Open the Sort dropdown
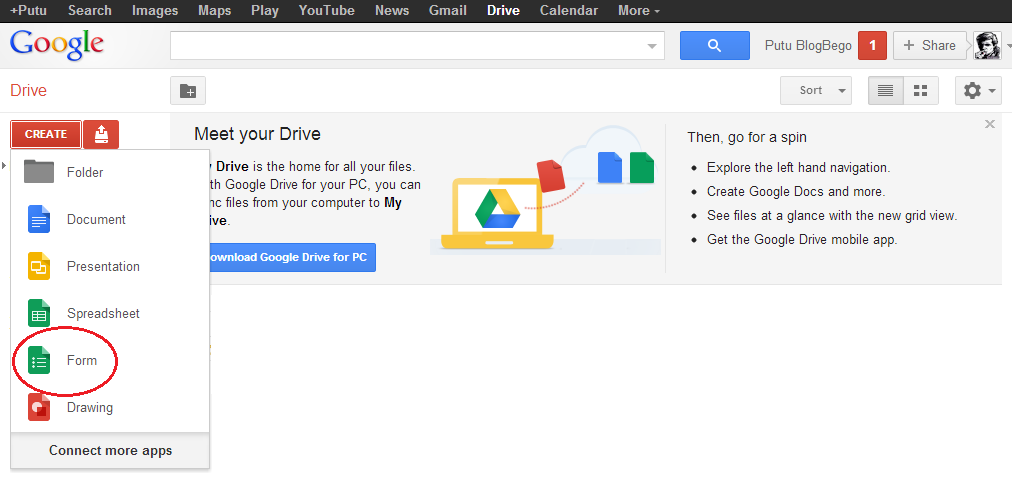1012x480 pixels. click(816, 90)
